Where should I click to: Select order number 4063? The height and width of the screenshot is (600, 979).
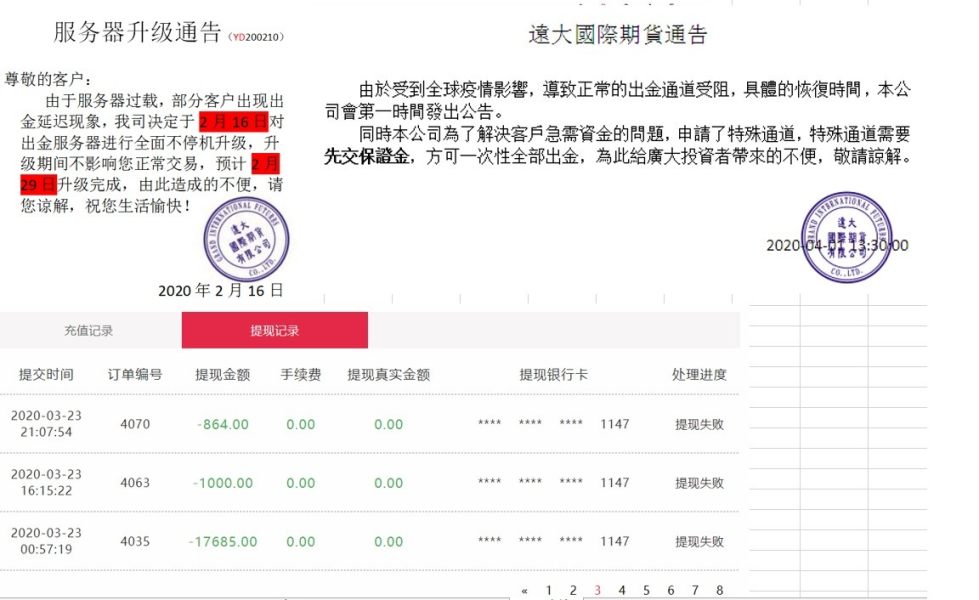tap(135, 483)
